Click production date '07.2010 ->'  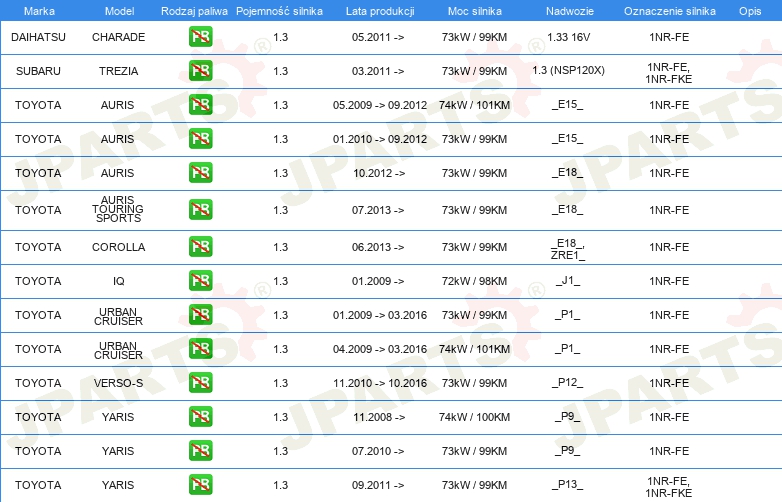378,451
